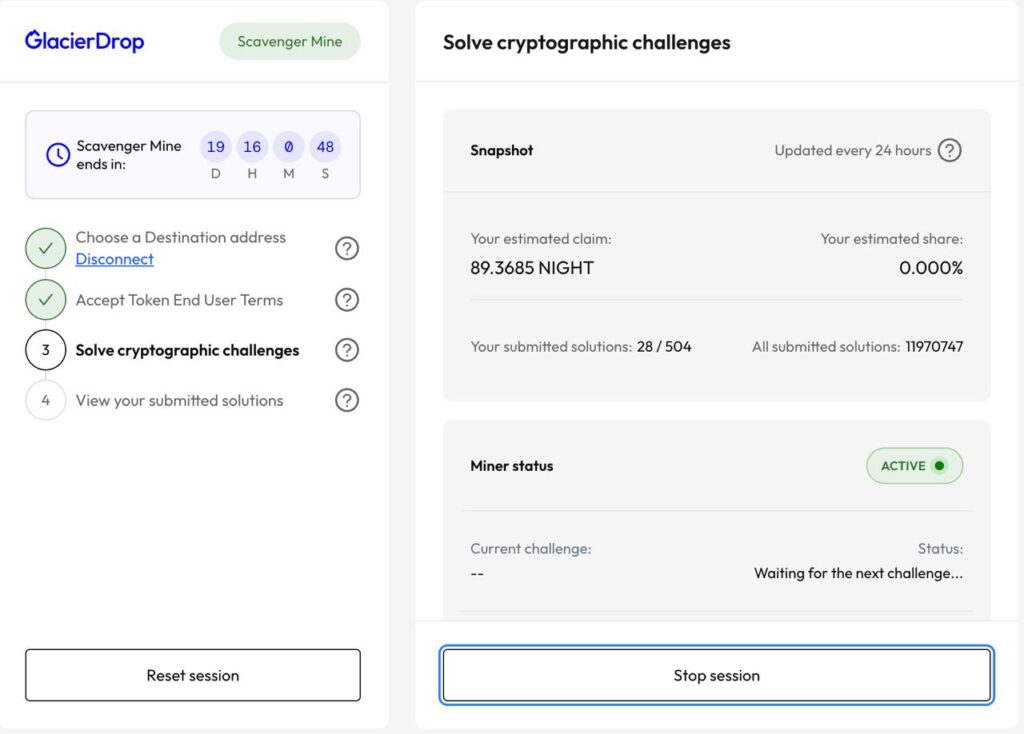Click the days countdown value 19
Image resolution: width=1024 pixels, height=734 pixels.
click(x=215, y=147)
